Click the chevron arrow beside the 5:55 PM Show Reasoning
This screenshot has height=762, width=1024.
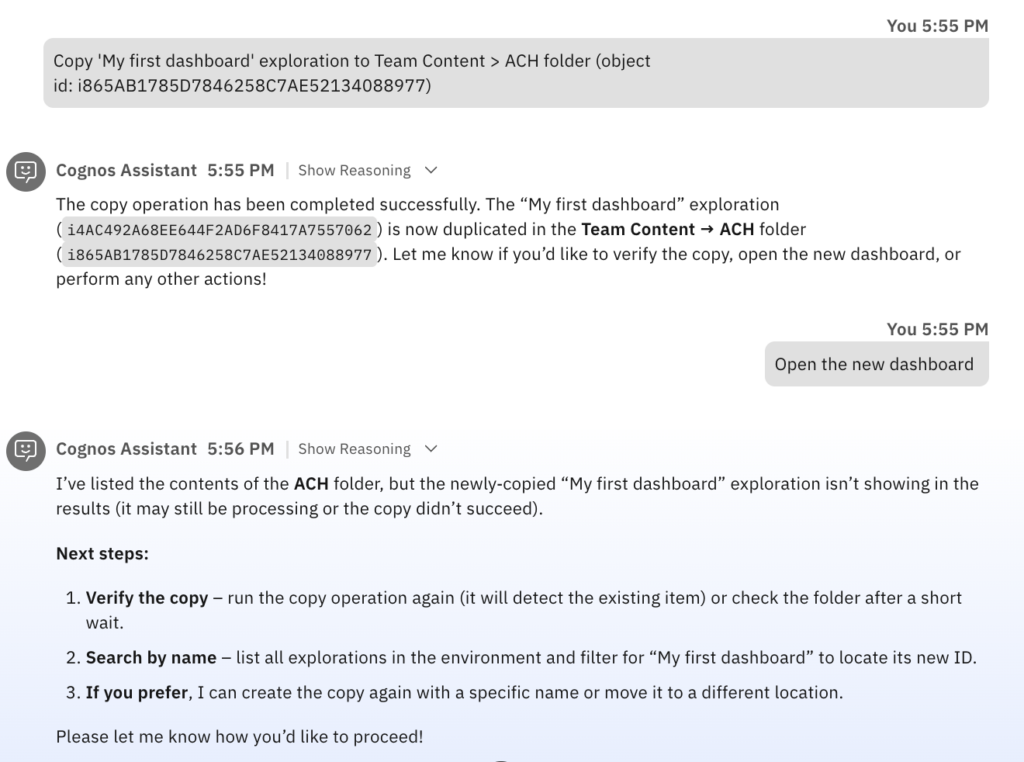(431, 171)
